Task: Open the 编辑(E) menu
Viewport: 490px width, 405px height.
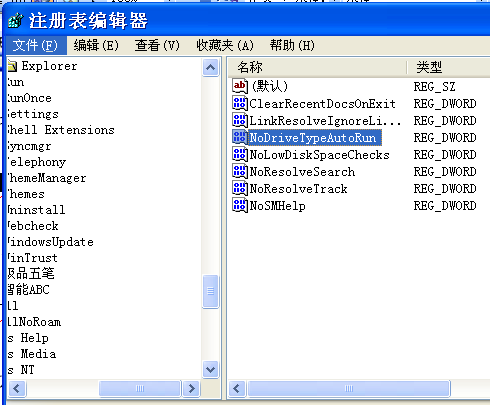Action: tap(96, 45)
